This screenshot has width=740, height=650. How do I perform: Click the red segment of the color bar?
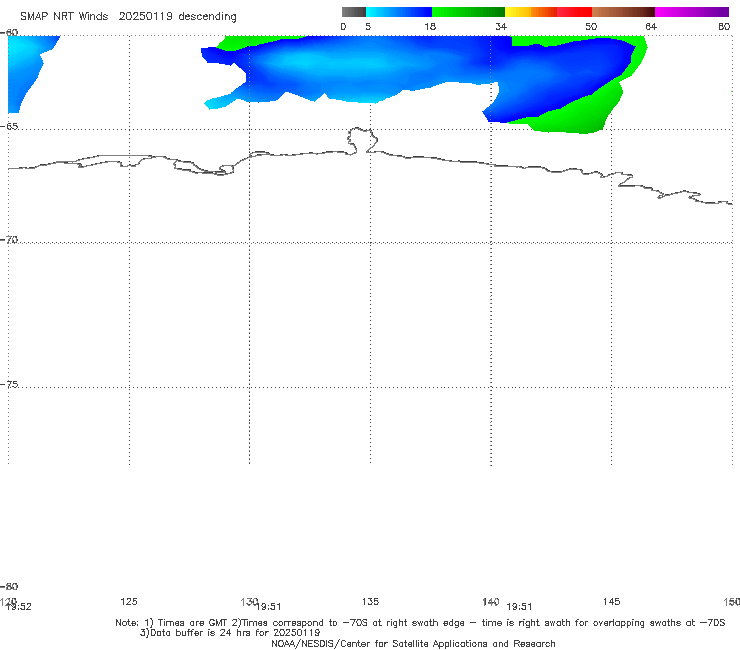coord(574,12)
